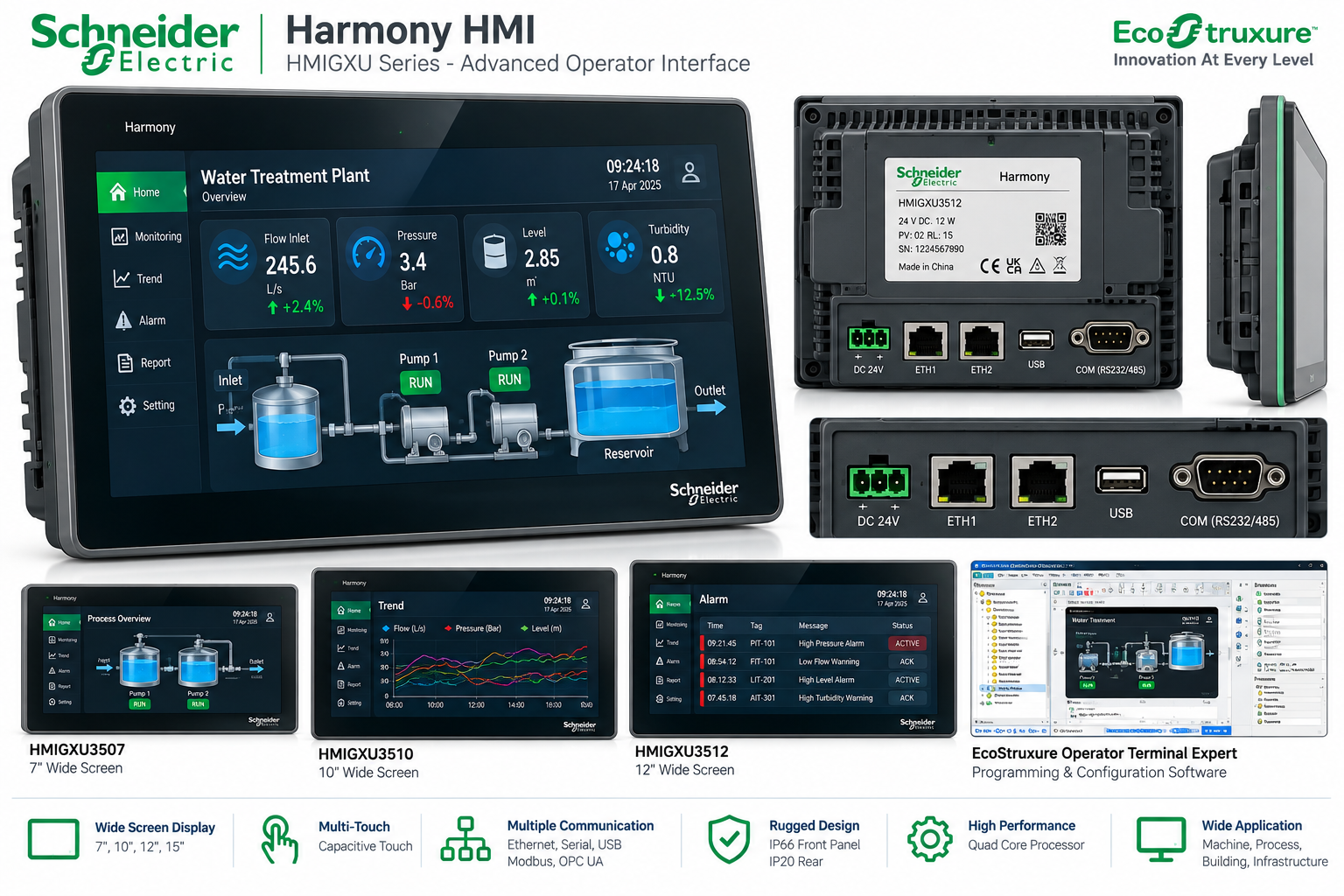Click the Wide Application monitor icon

(1161, 840)
